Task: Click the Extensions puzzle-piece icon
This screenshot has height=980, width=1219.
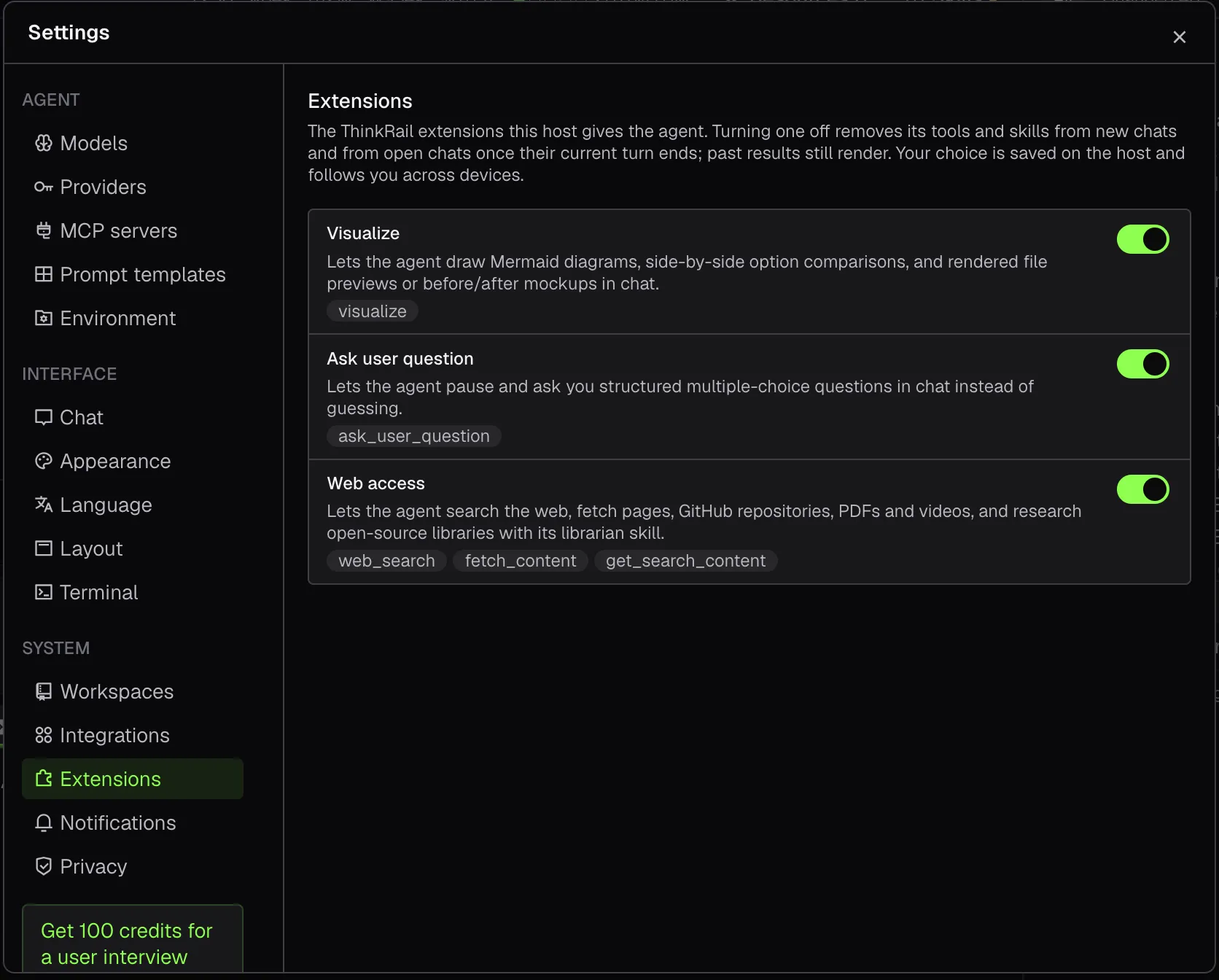Action: (44, 779)
